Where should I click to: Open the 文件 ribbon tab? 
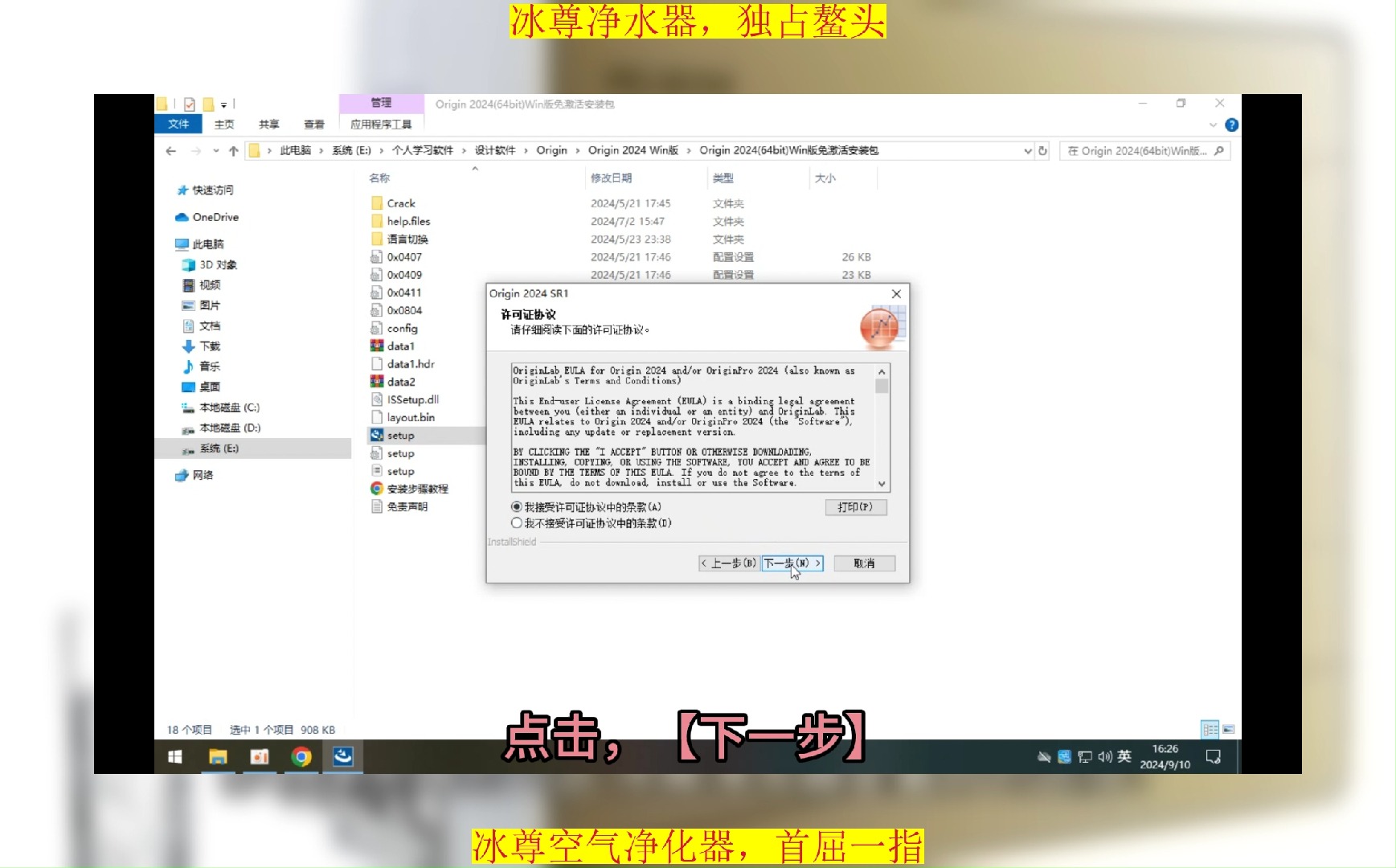pyautogui.click(x=178, y=124)
